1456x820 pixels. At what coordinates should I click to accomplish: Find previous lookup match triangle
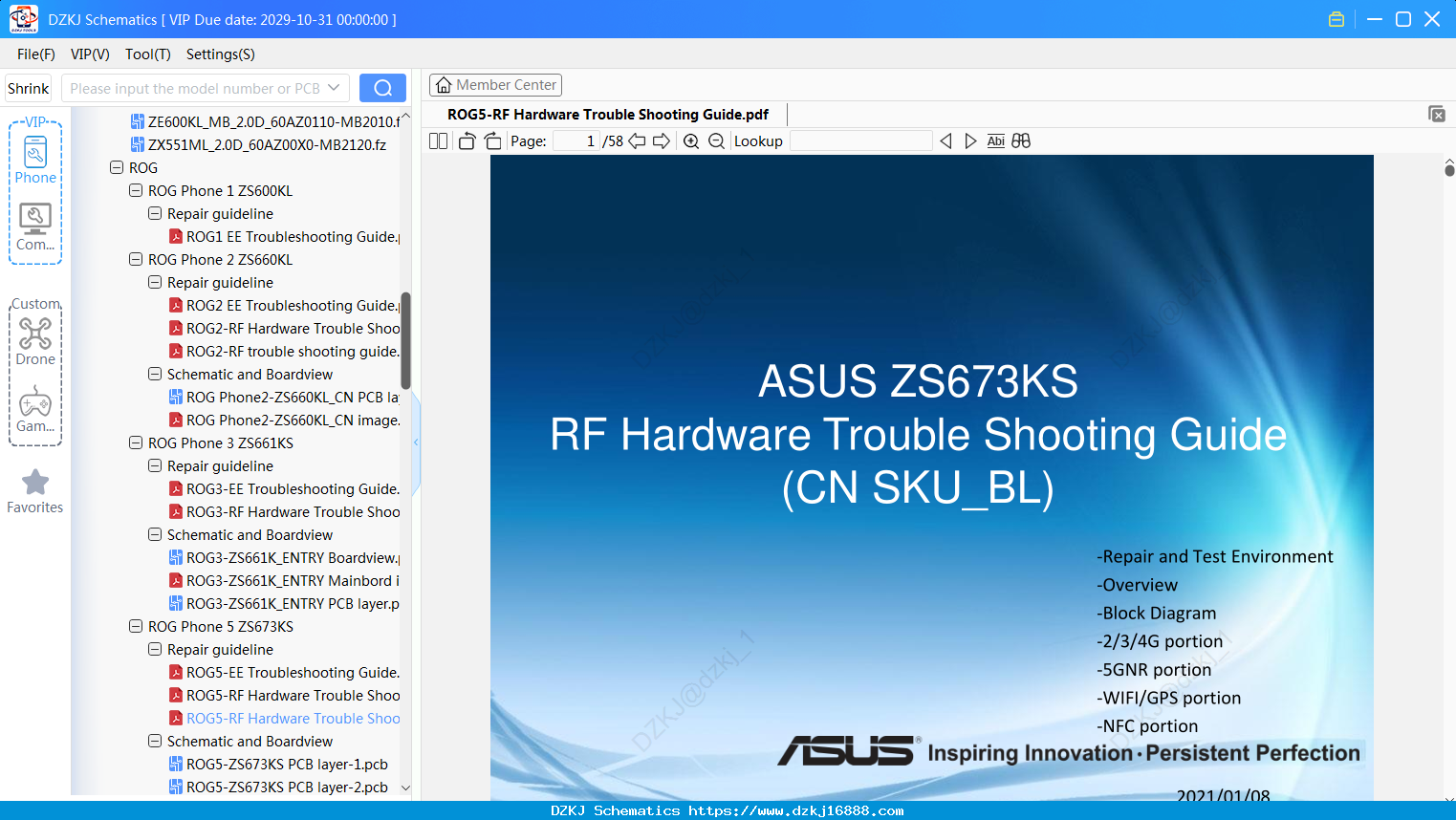[x=945, y=141]
